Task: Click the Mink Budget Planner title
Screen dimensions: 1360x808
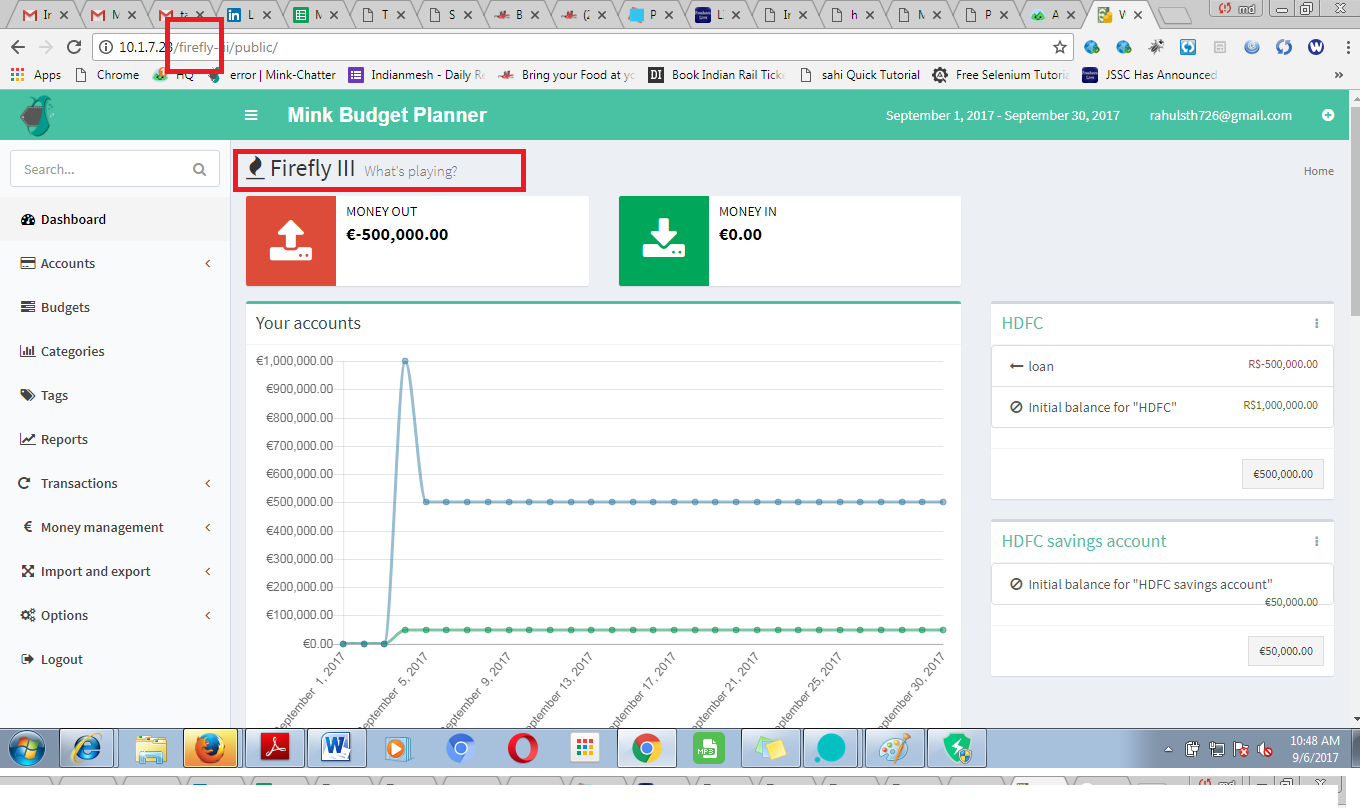Action: [x=387, y=115]
